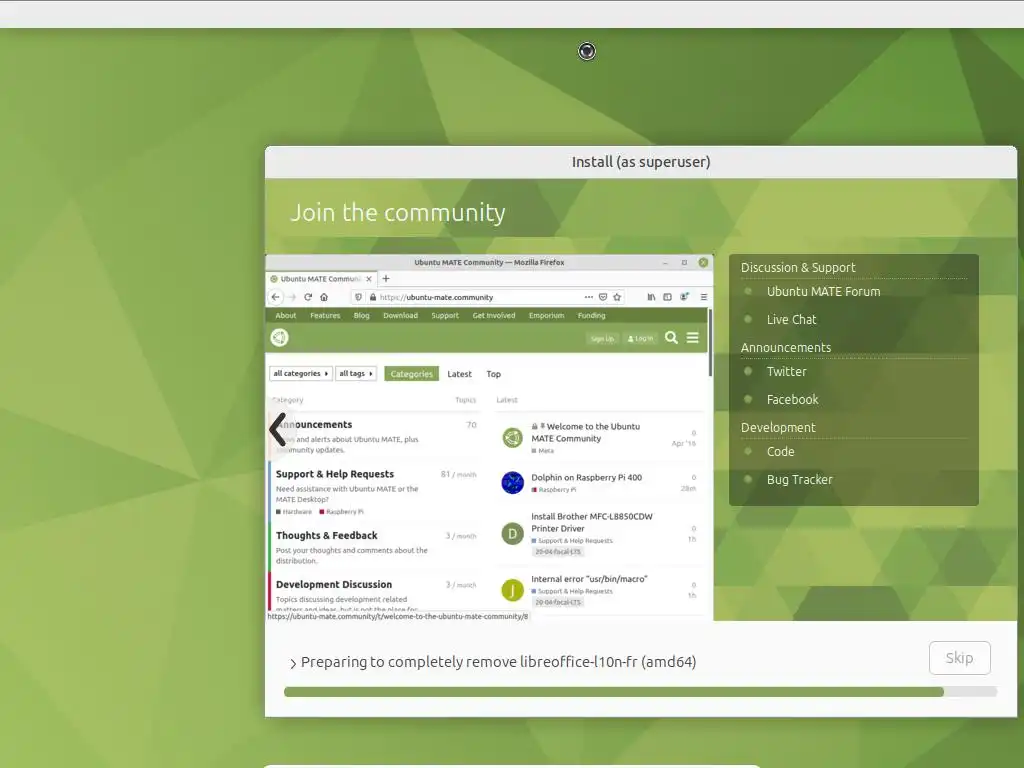Open the Live Chat link
1024x768 pixels.
792,319
